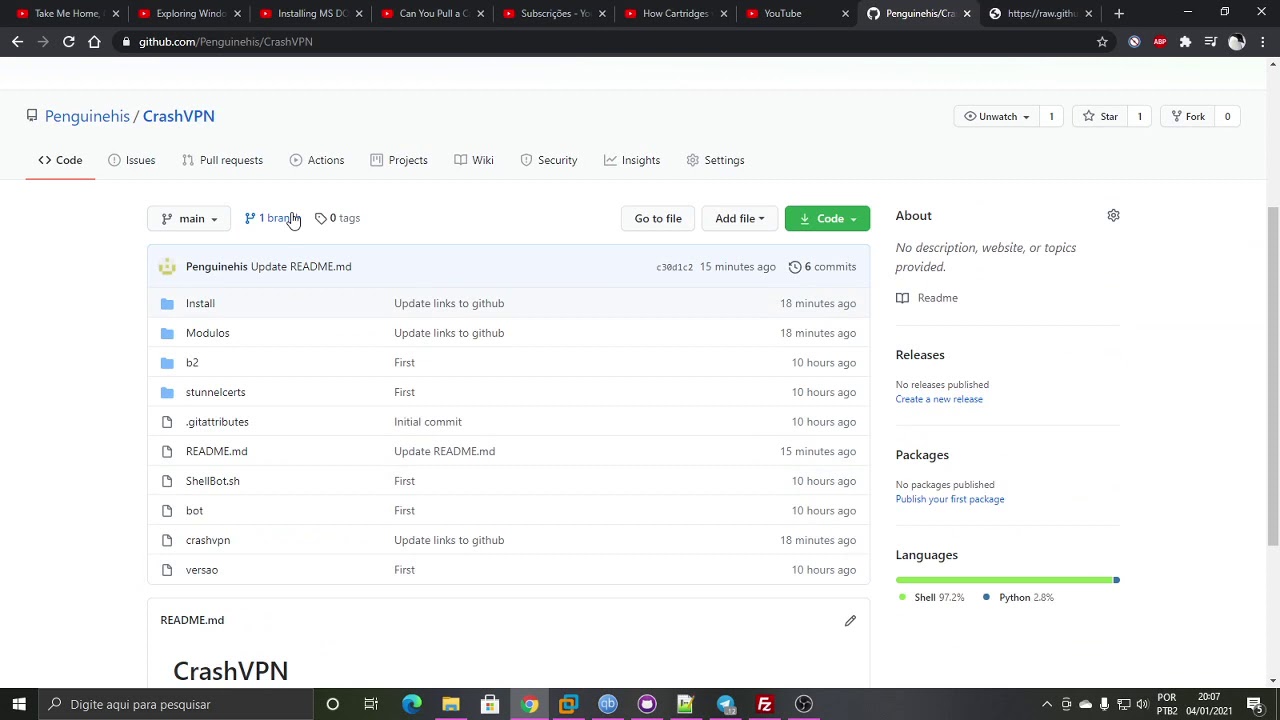
Task: Click the page vertical scrollbar
Action: coord(1273,375)
